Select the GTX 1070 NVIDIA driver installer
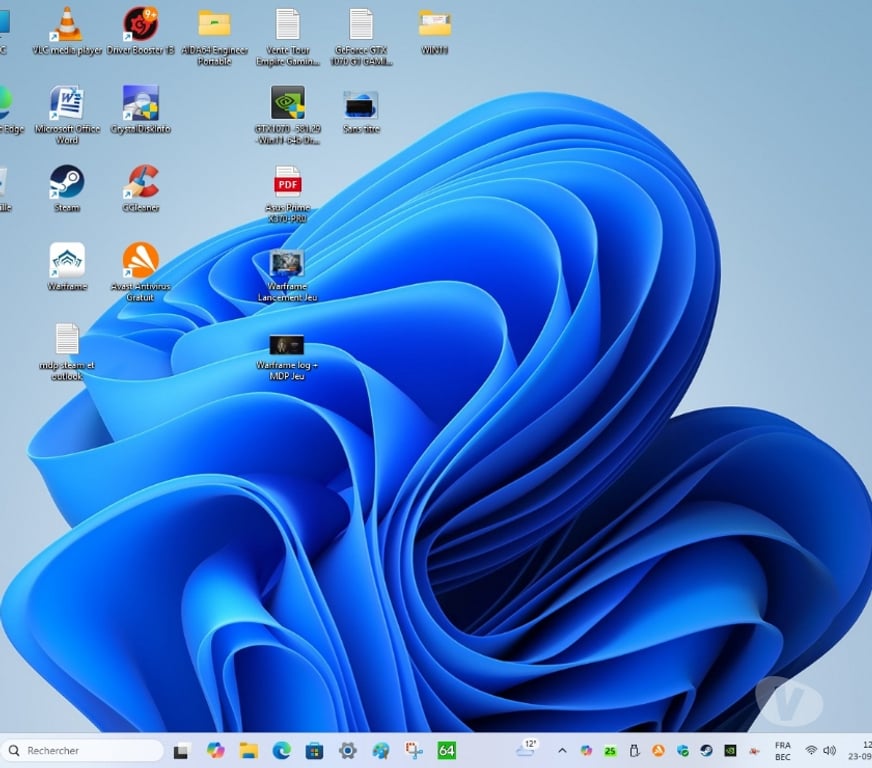The height and width of the screenshot is (768, 872). pyautogui.click(x=288, y=103)
